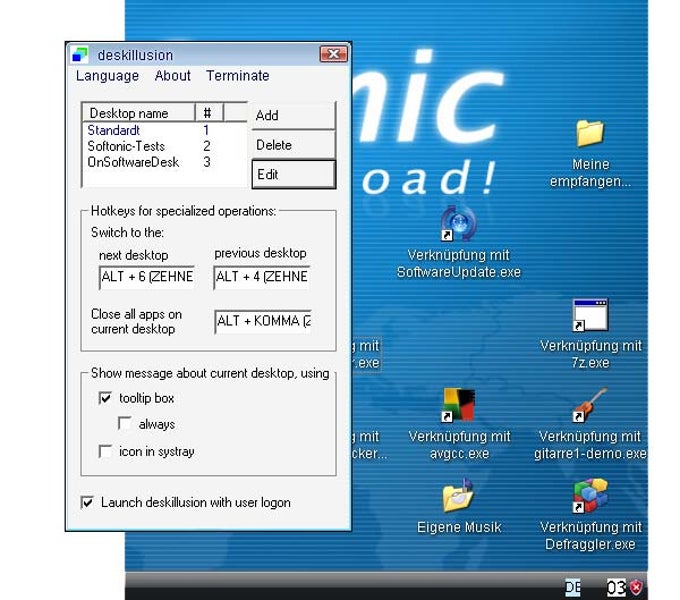Click the # column header
680x600 pixels.
pyautogui.click(x=209, y=113)
